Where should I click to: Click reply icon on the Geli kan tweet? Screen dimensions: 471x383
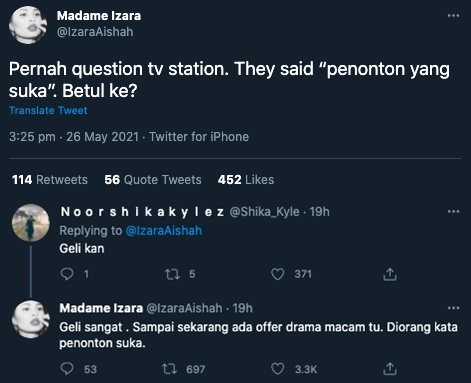(x=67, y=274)
